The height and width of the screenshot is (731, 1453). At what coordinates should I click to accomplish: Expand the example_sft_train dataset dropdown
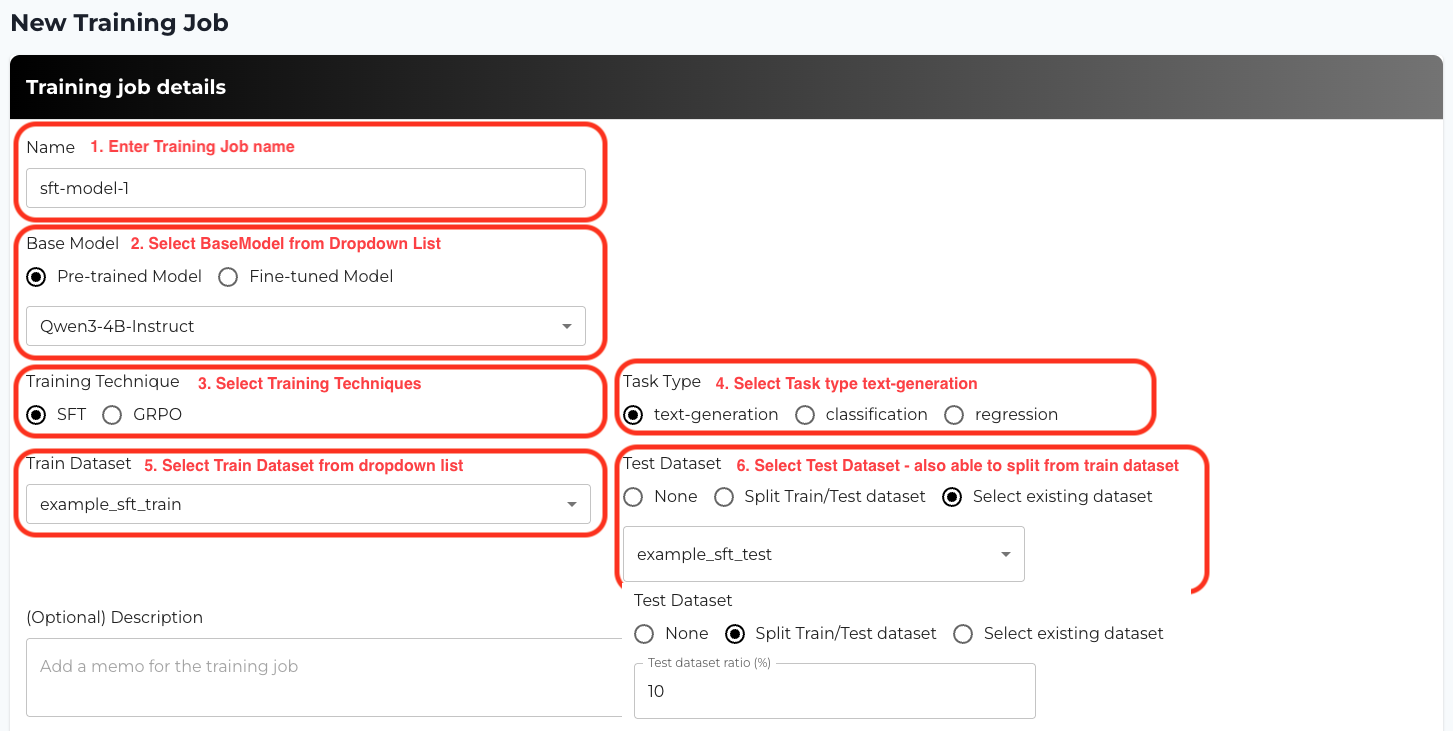307,504
